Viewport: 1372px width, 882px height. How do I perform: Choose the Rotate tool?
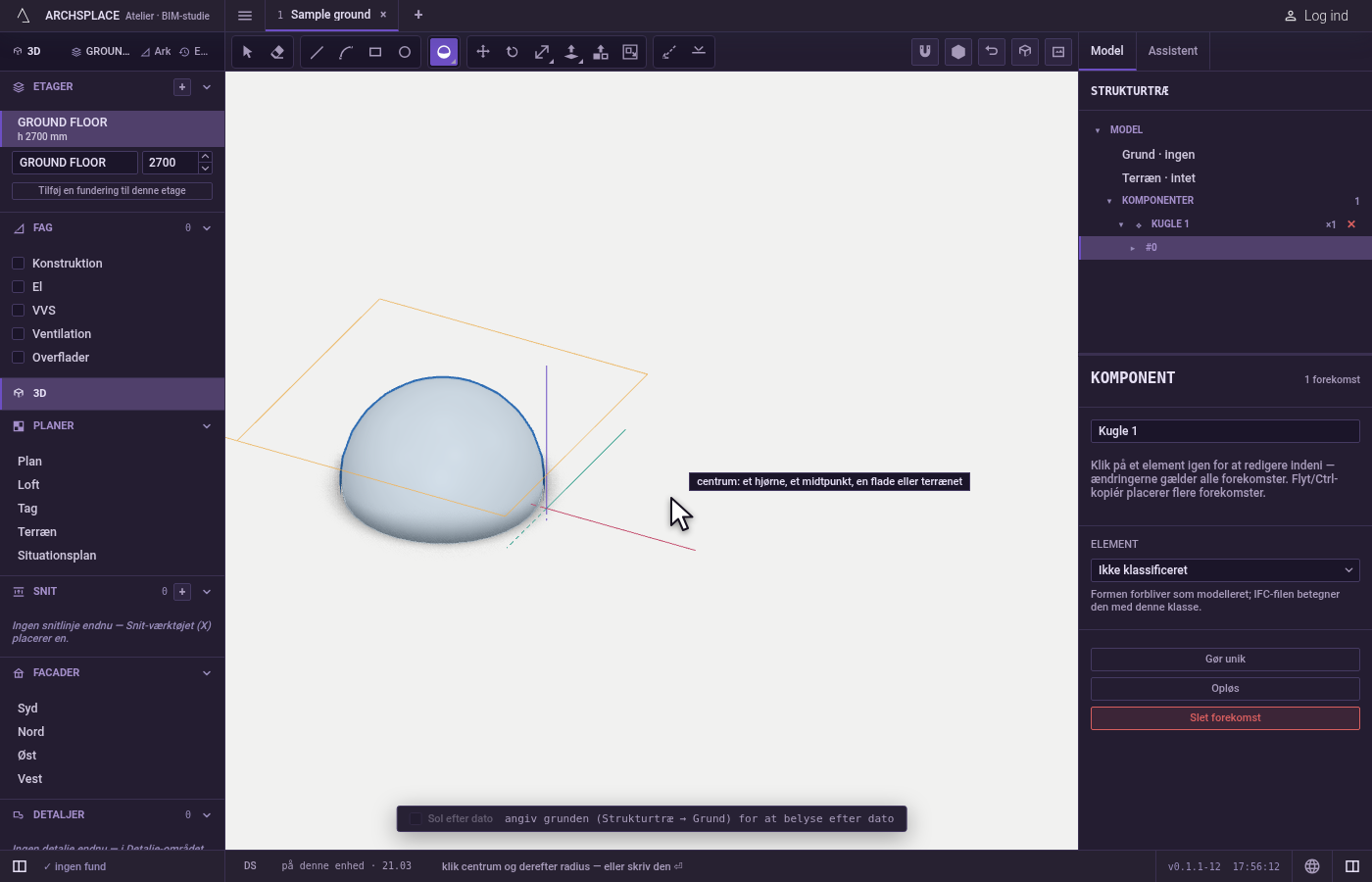point(513,52)
